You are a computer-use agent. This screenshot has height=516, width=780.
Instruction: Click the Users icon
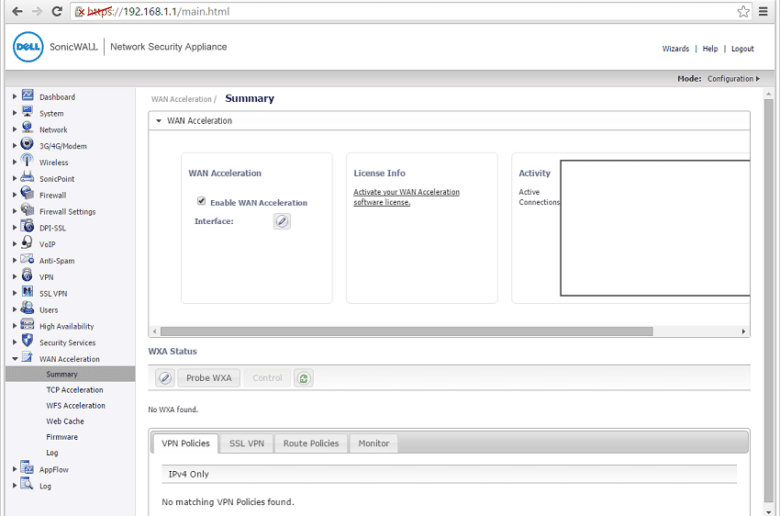(x=27, y=308)
